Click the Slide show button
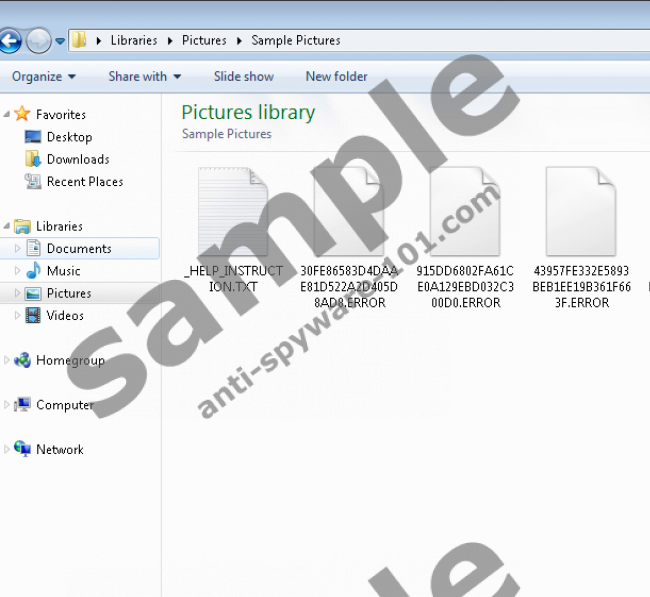Viewport: 650px width, 597px height. pyautogui.click(x=243, y=77)
